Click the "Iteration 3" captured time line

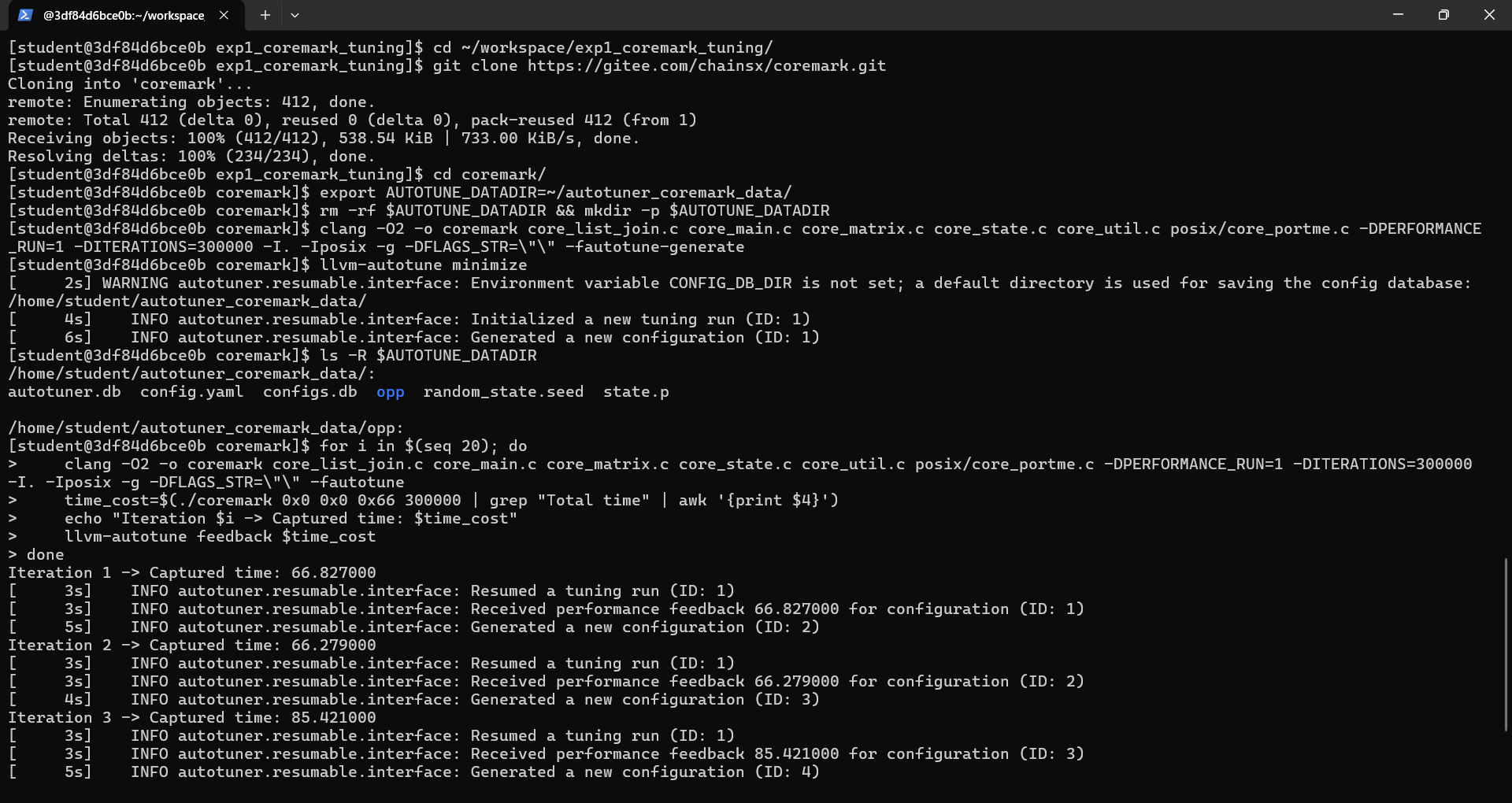pos(191,718)
